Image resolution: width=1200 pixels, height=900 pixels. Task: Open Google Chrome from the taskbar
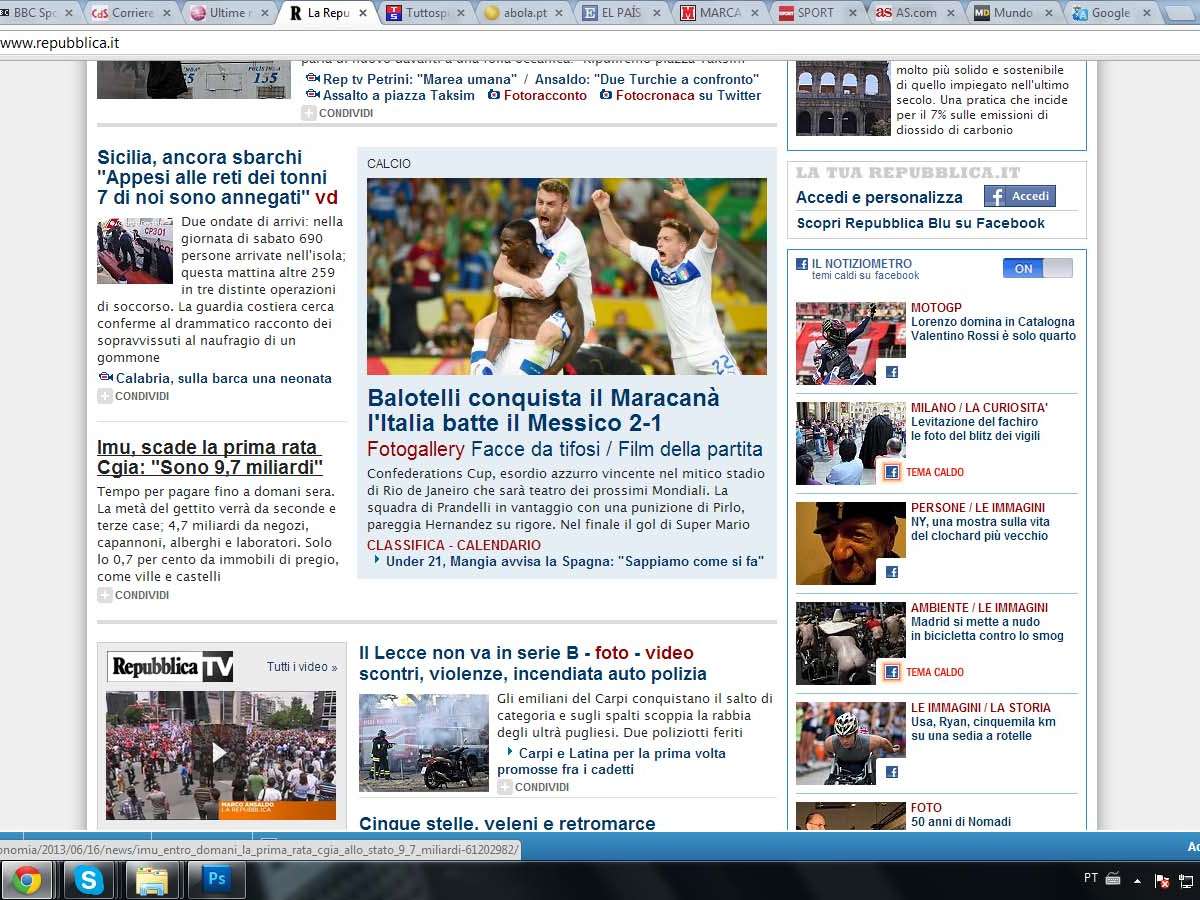pyautogui.click(x=27, y=880)
